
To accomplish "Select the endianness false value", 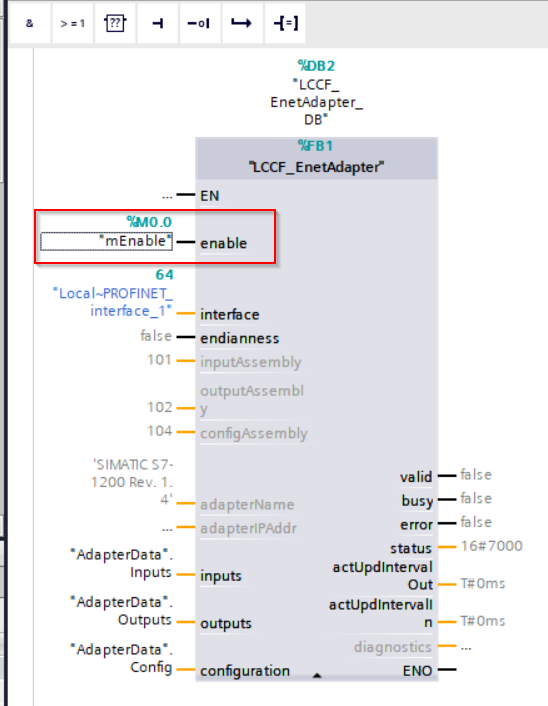I will click(156, 336).
